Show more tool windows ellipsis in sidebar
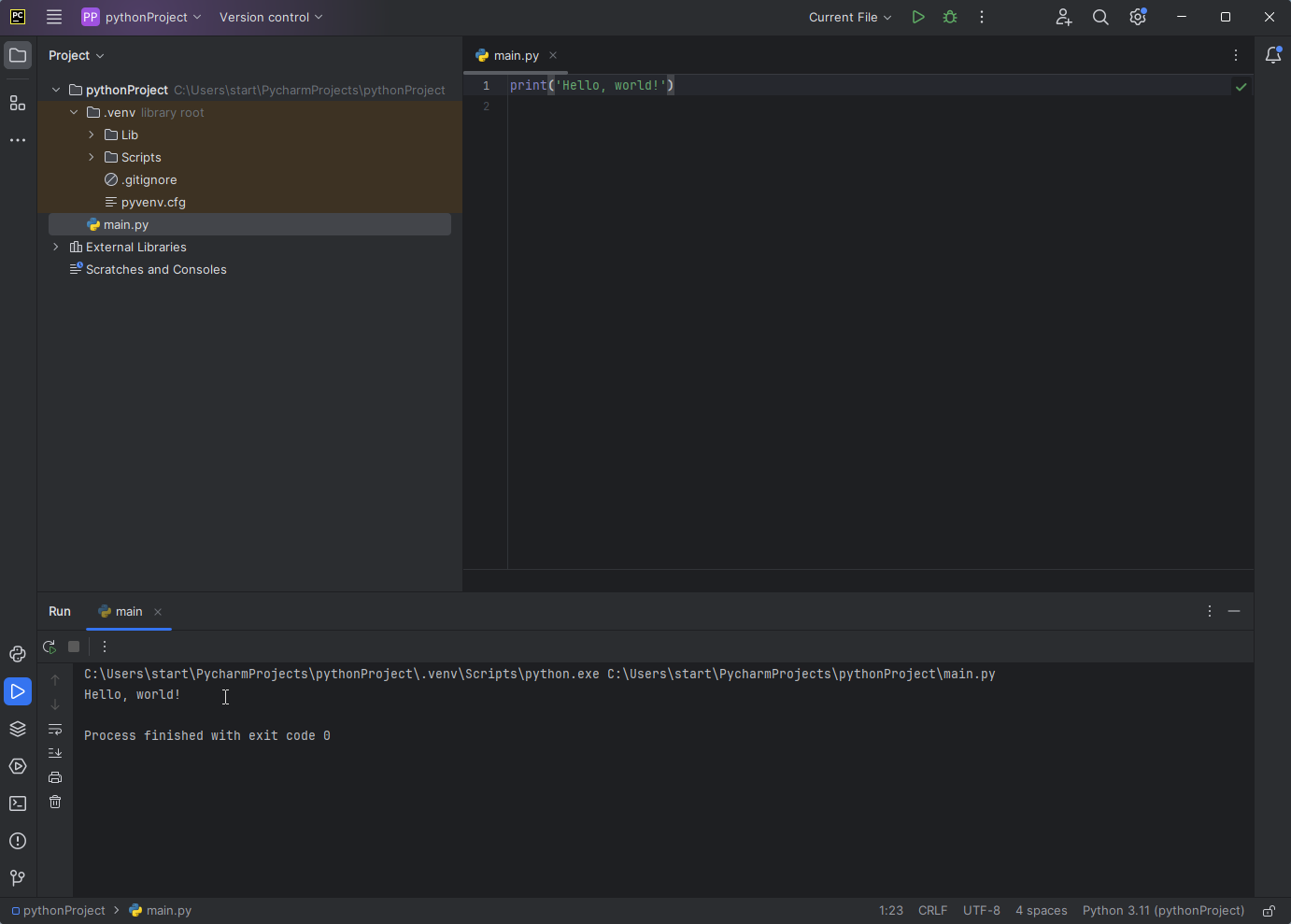 (x=18, y=140)
